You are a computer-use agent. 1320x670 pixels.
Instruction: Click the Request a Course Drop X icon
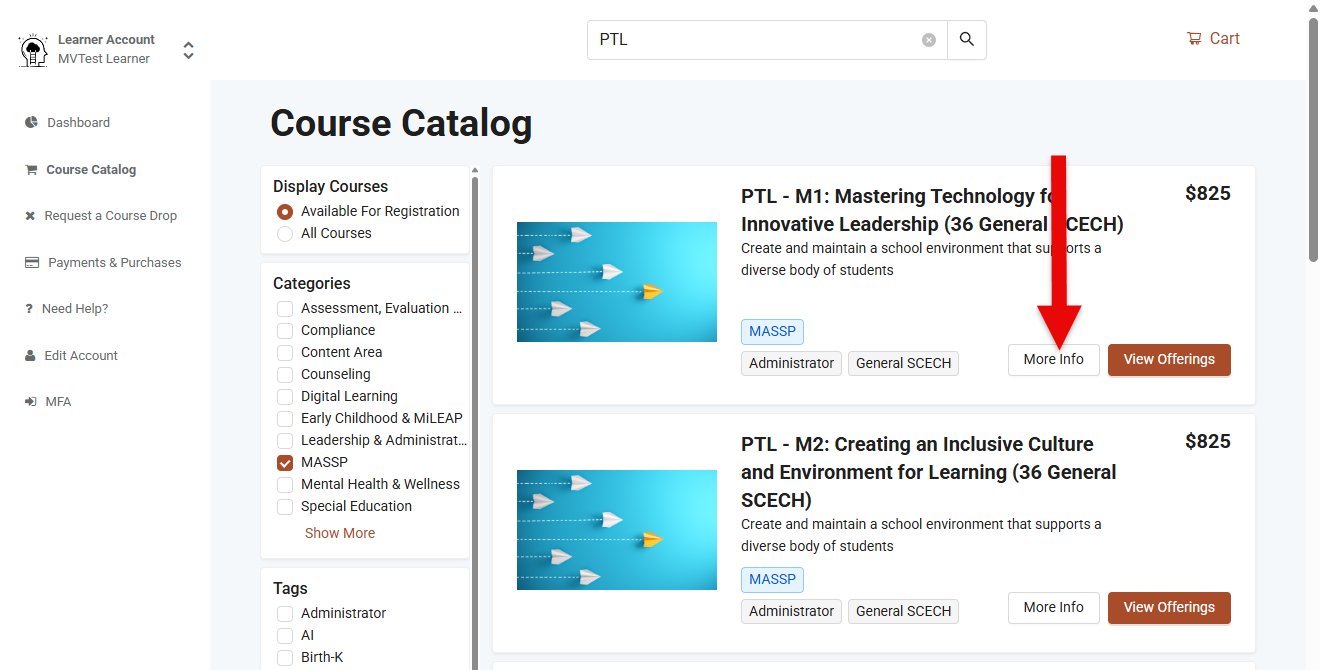point(30,216)
